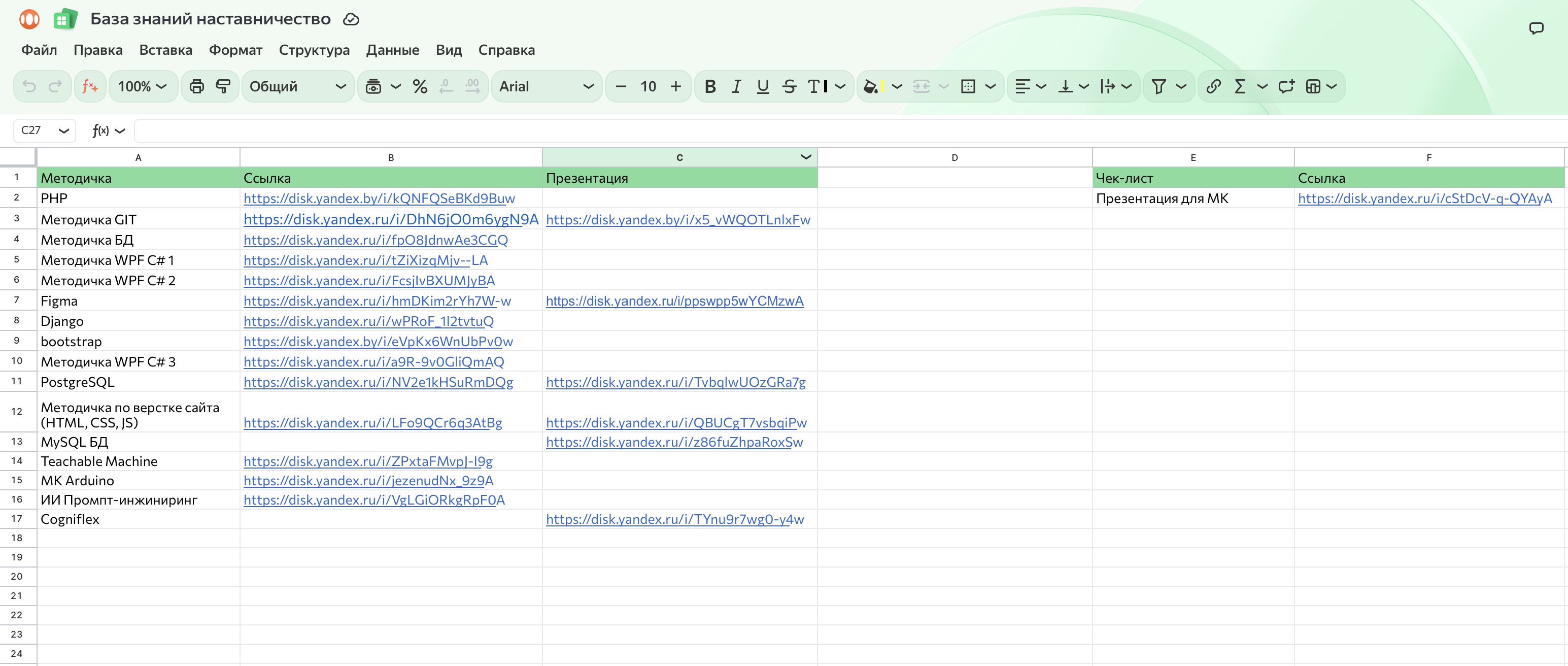Click the formula bar input field
Image resolution: width=1568 pixels, height=666 pixels.
click(x=851, y=131)
